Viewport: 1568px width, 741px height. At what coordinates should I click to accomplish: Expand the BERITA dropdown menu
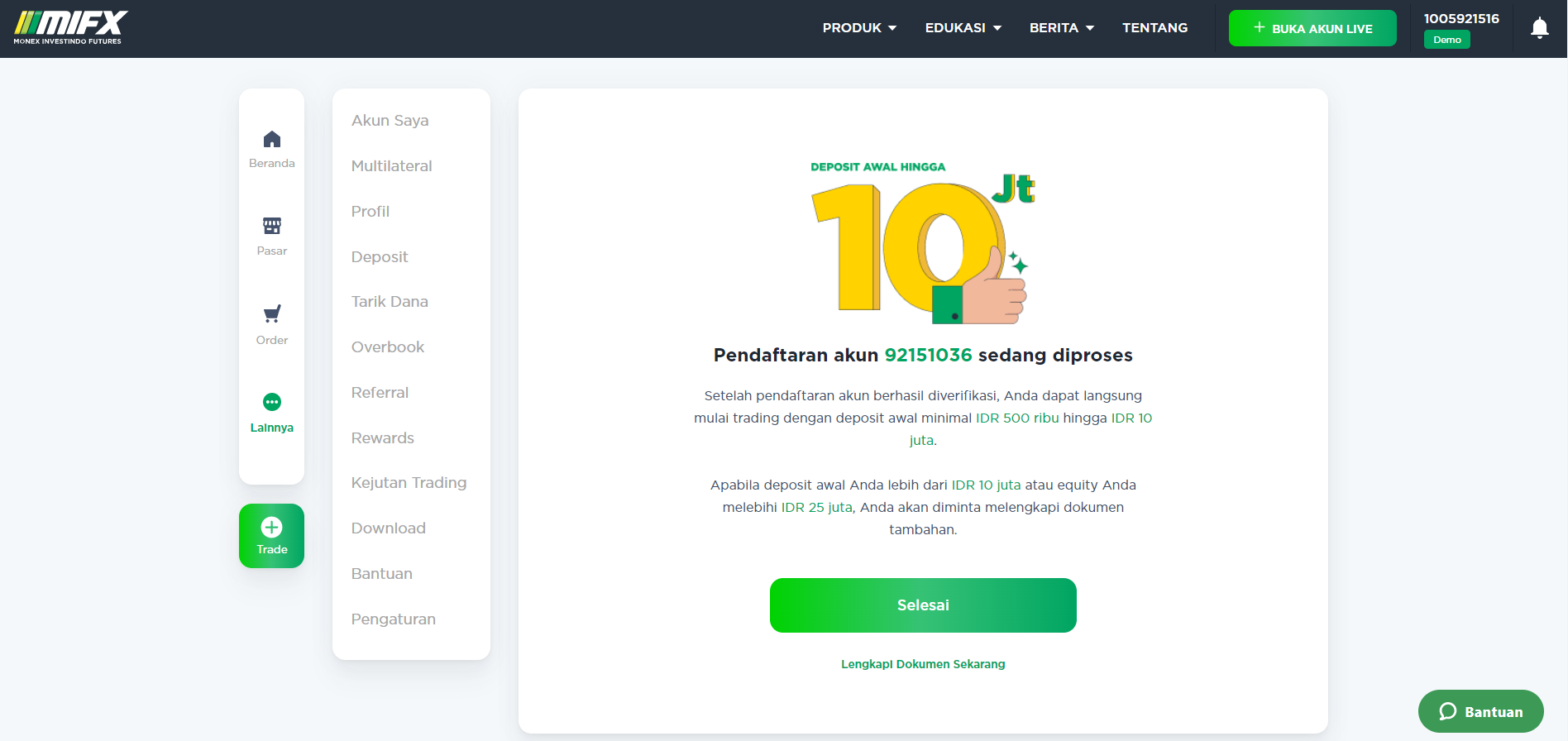(1062, 28)
